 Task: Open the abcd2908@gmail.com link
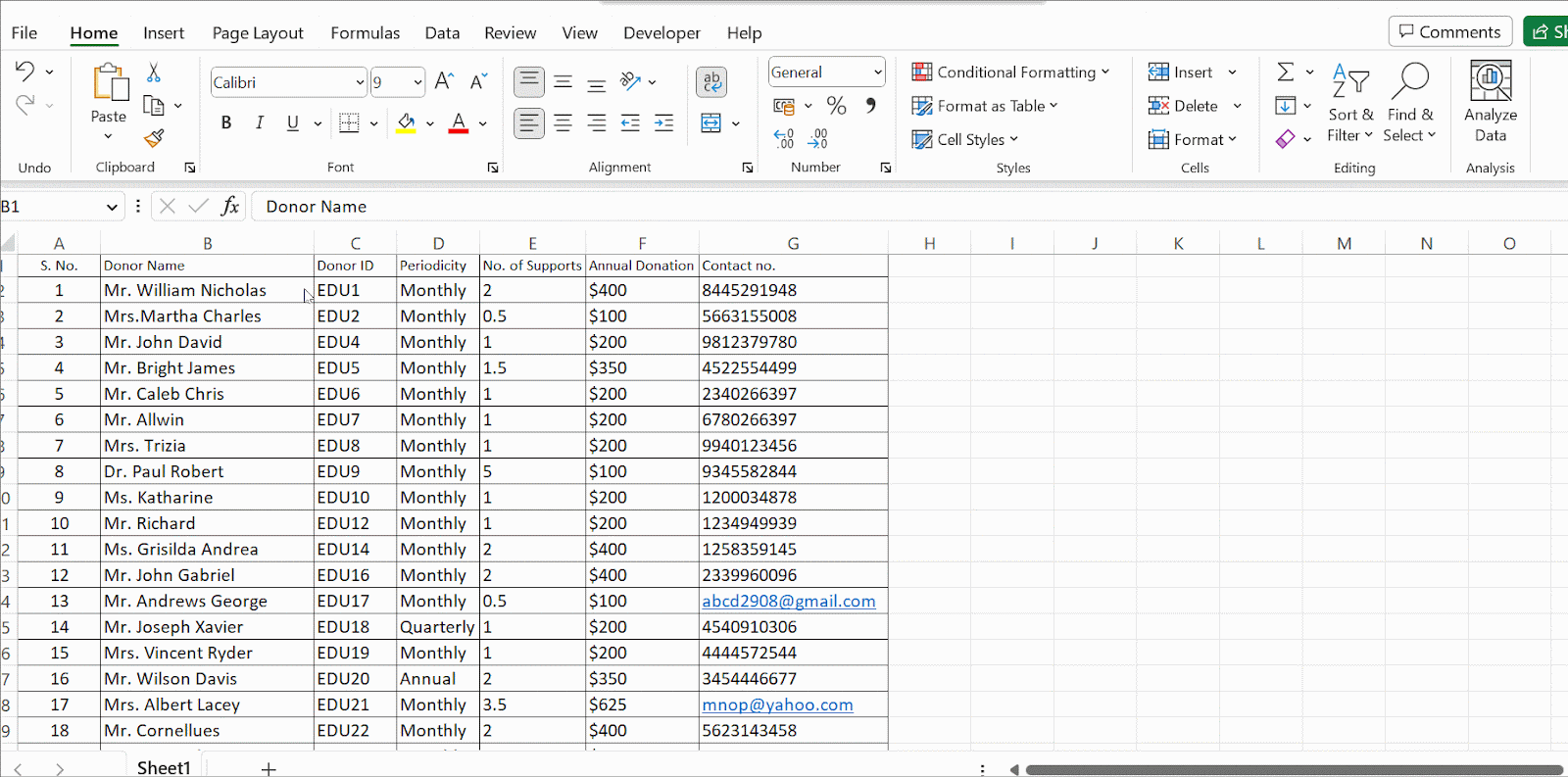tap(789, 601)
